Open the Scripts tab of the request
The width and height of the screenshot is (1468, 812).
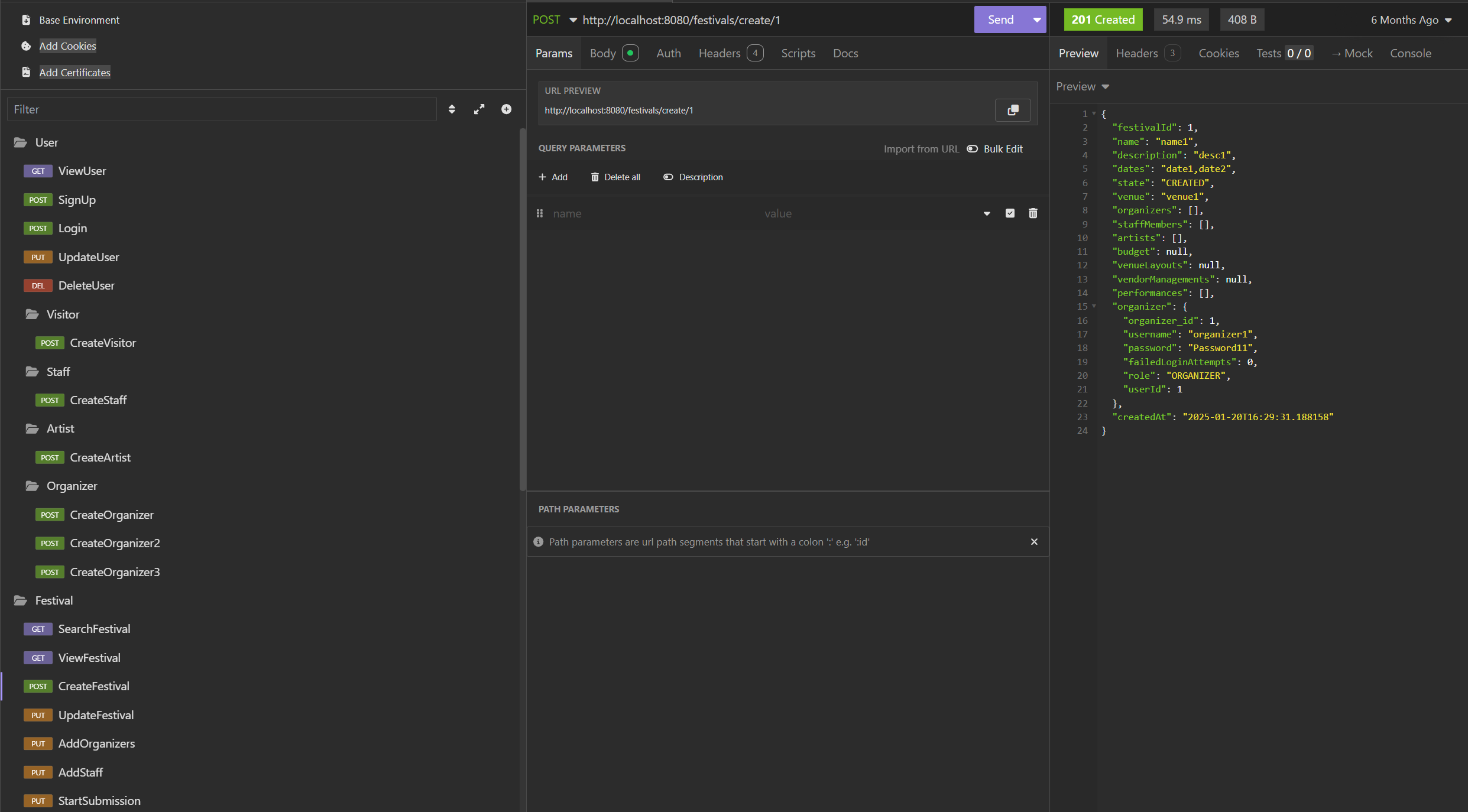[798, 53]
